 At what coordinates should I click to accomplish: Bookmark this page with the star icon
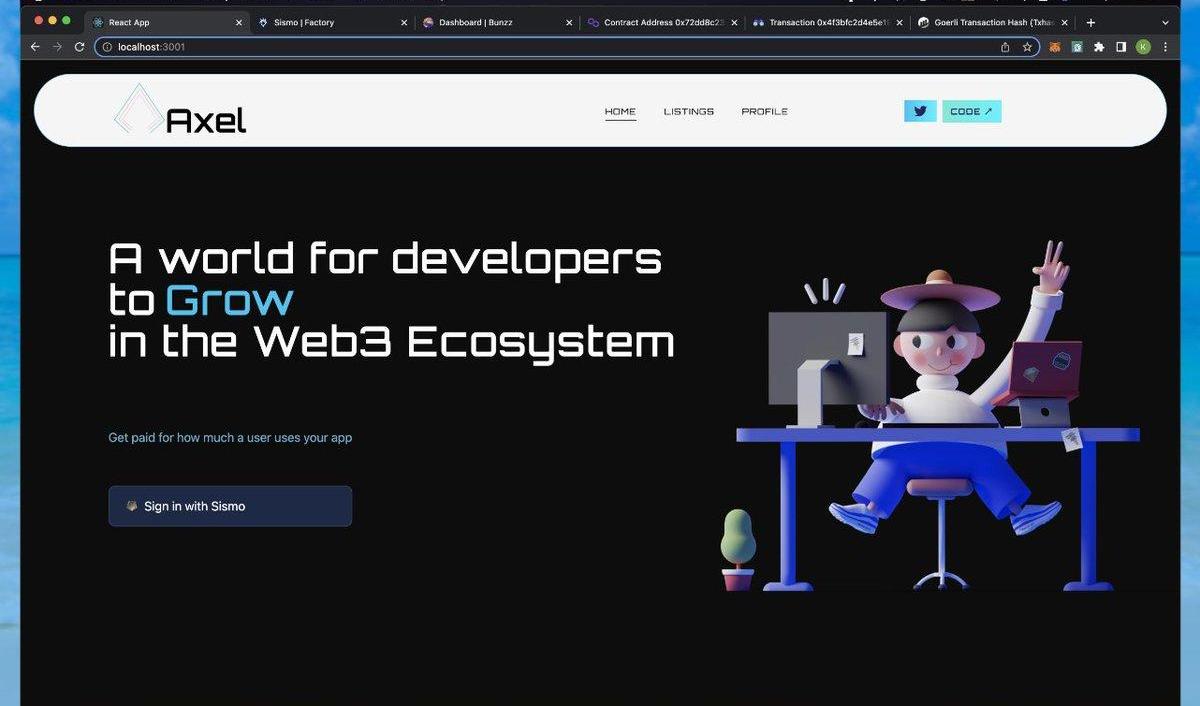pos(1027,47)
